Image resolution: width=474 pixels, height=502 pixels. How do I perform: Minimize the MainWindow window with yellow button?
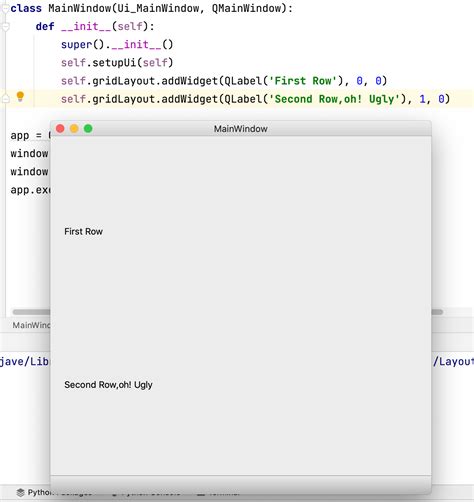click(74, 129)
